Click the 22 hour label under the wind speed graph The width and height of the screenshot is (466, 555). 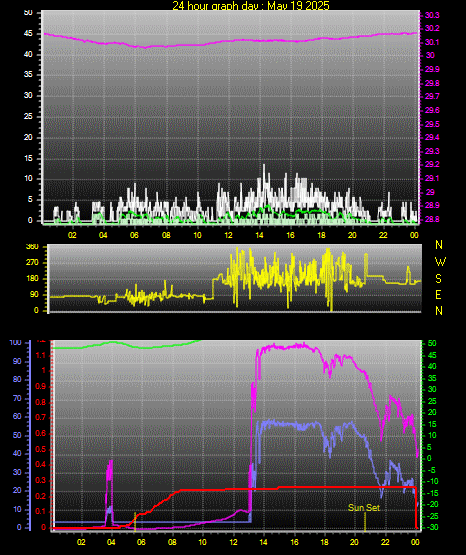pyautogui.click(x=383, y=235)
